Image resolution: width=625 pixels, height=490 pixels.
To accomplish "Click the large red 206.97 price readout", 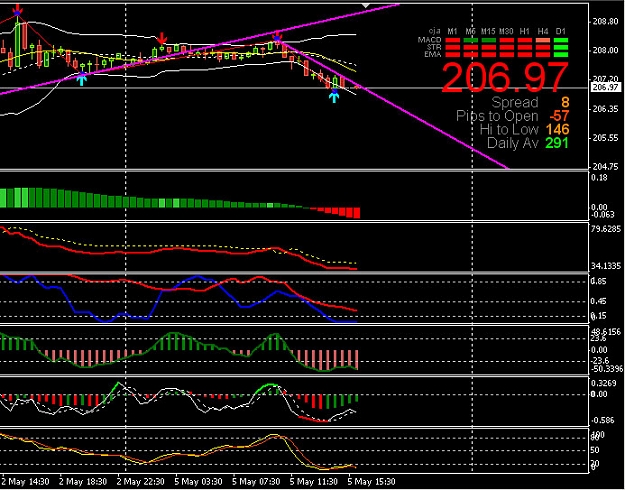I will 505,77.
